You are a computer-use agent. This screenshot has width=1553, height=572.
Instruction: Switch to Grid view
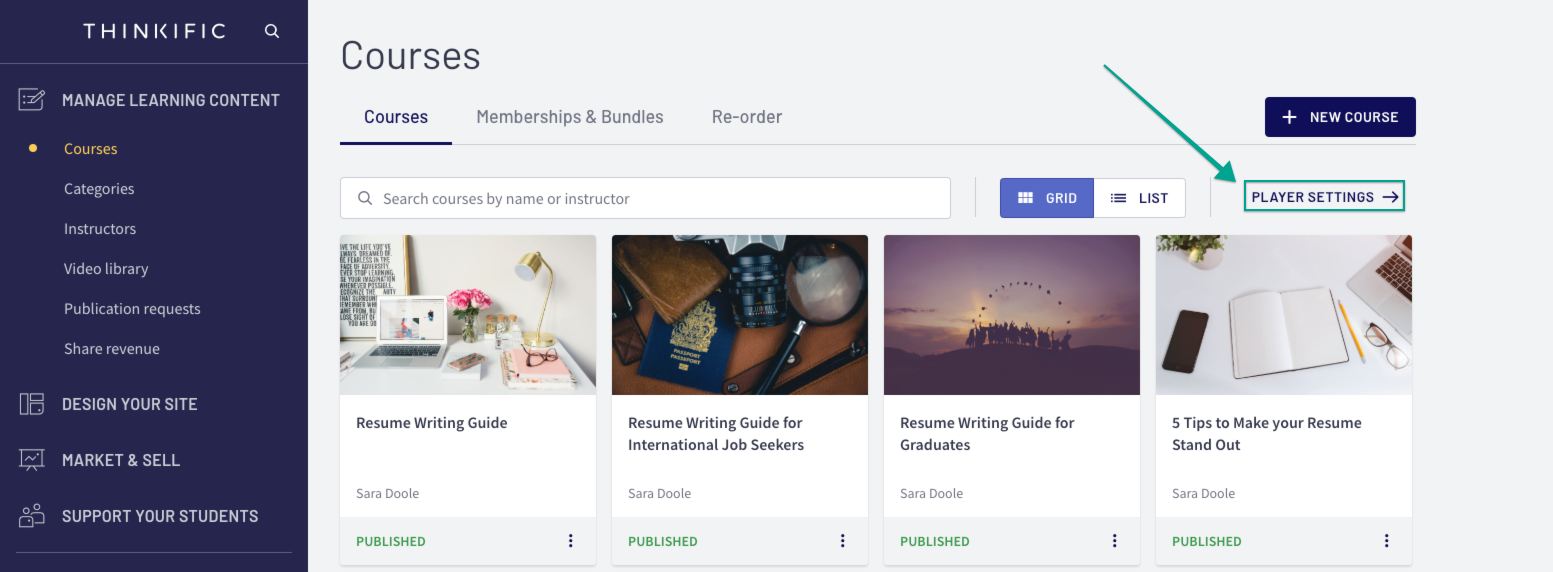pos(1047,198)
